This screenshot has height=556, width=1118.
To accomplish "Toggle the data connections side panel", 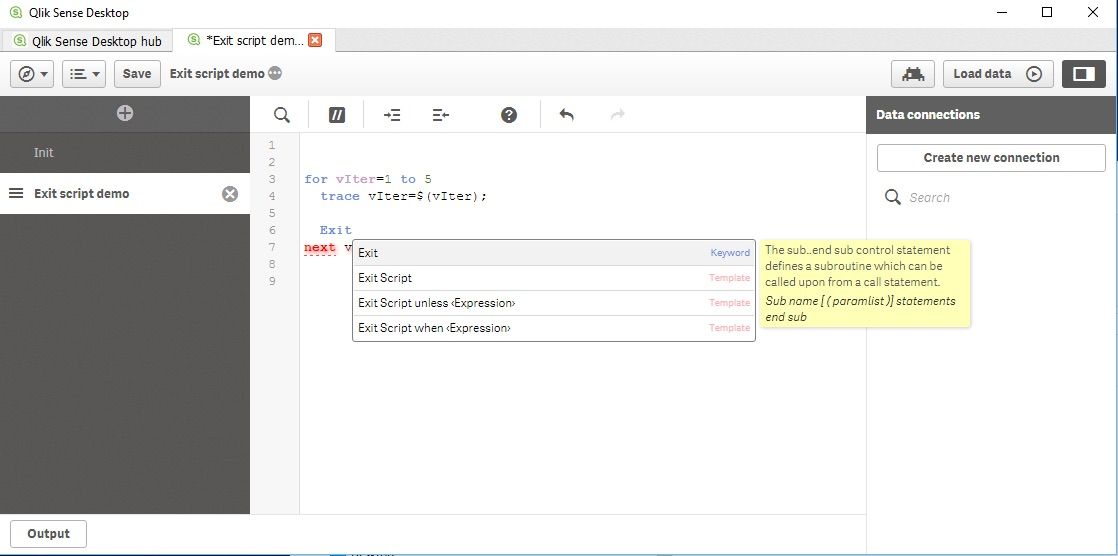I will [x=1084, y=73].
